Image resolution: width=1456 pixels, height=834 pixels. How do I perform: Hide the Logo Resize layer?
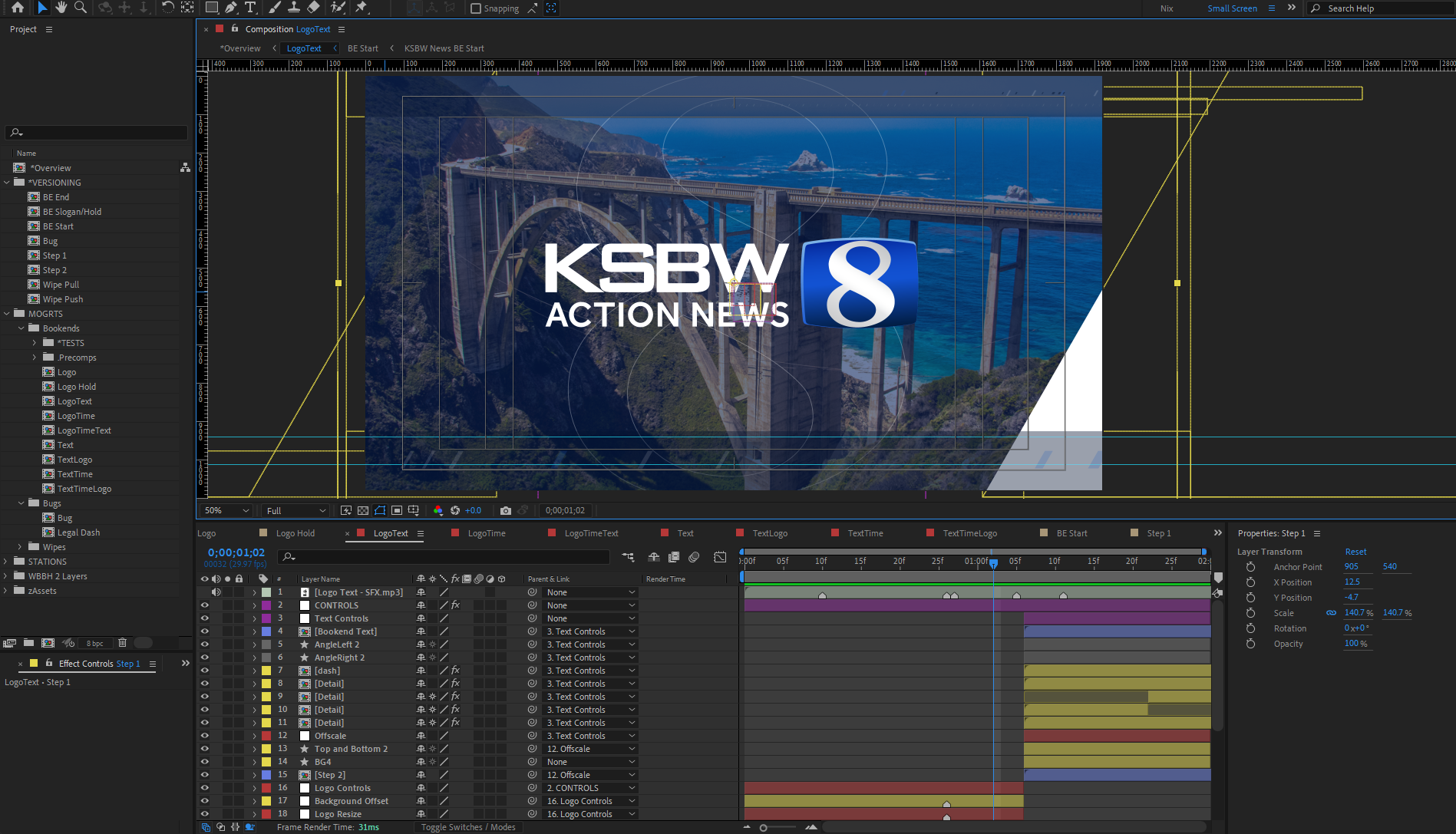[x=205, y=814]
